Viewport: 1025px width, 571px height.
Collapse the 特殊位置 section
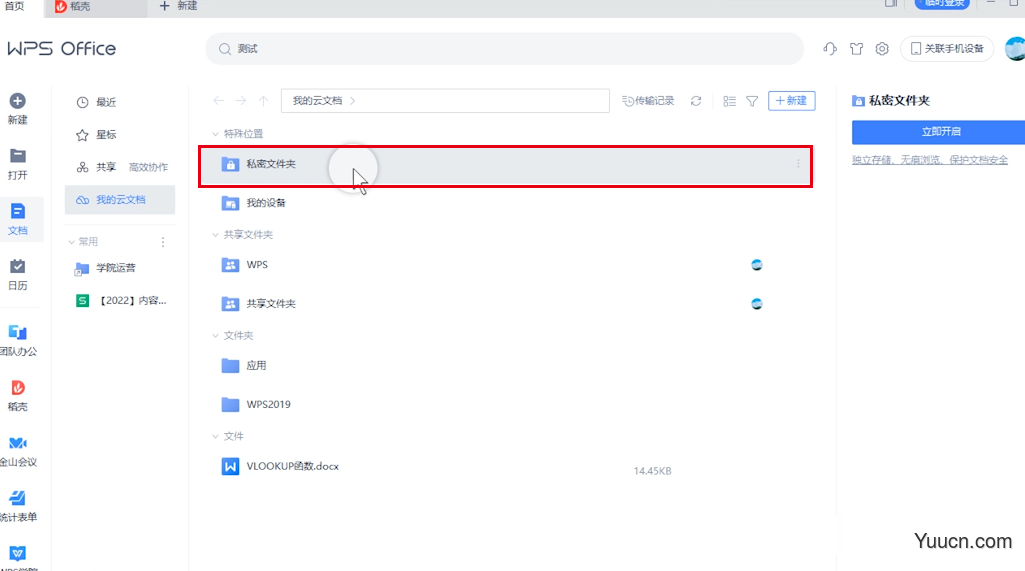click(x=215, y=134)
